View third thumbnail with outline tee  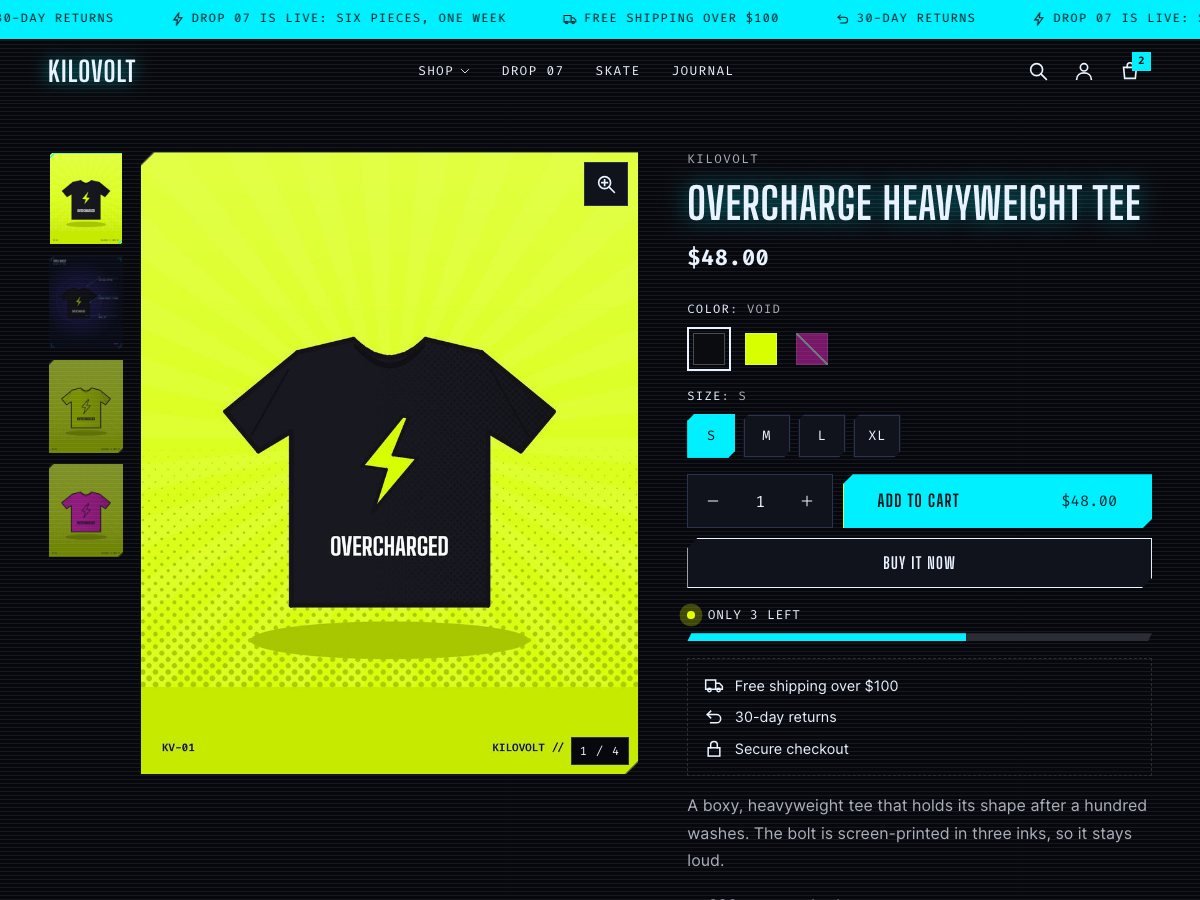point(86,406)
